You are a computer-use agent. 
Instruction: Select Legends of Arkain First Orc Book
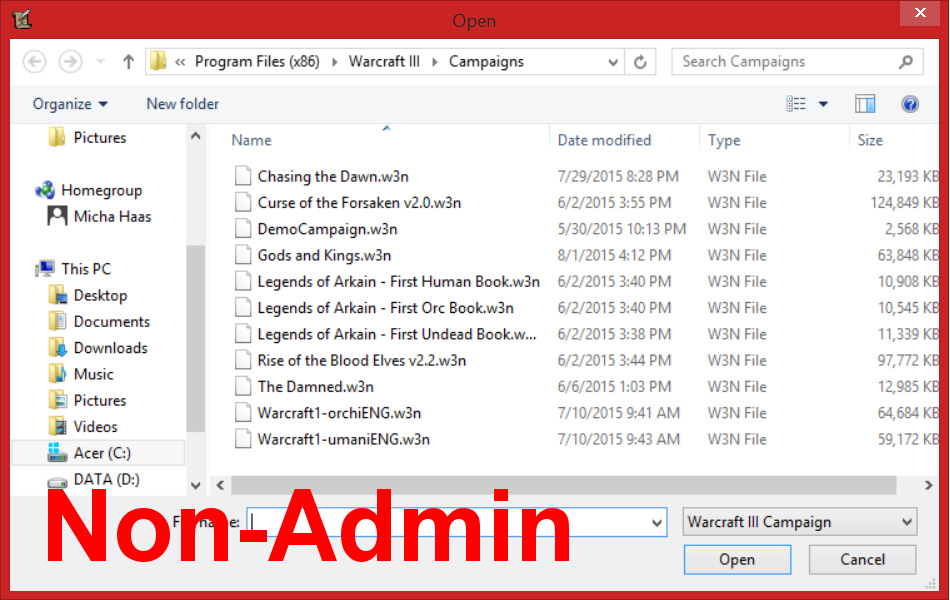pos(385,308)
